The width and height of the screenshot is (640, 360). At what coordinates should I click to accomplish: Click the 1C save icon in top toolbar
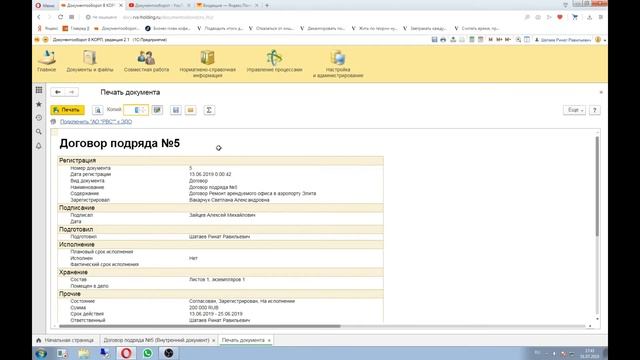[434, 40]
